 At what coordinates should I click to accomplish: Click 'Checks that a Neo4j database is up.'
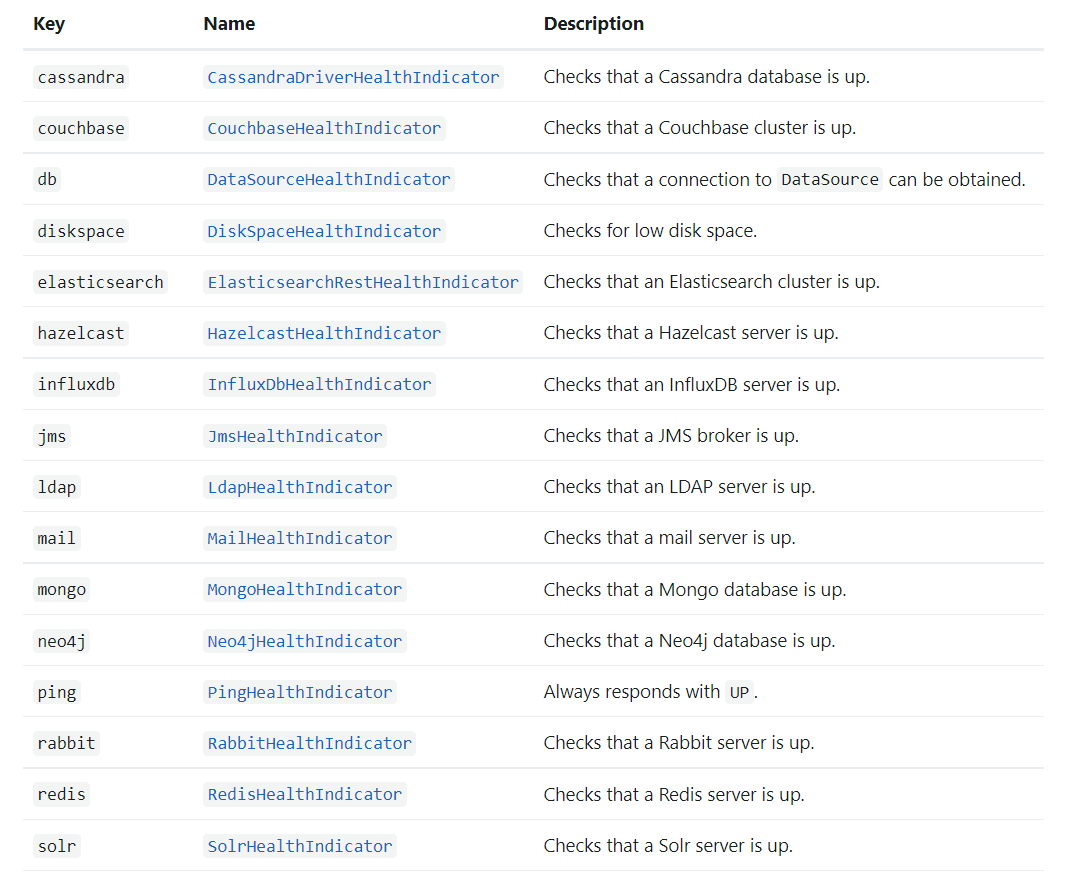(x=690, y=641)
